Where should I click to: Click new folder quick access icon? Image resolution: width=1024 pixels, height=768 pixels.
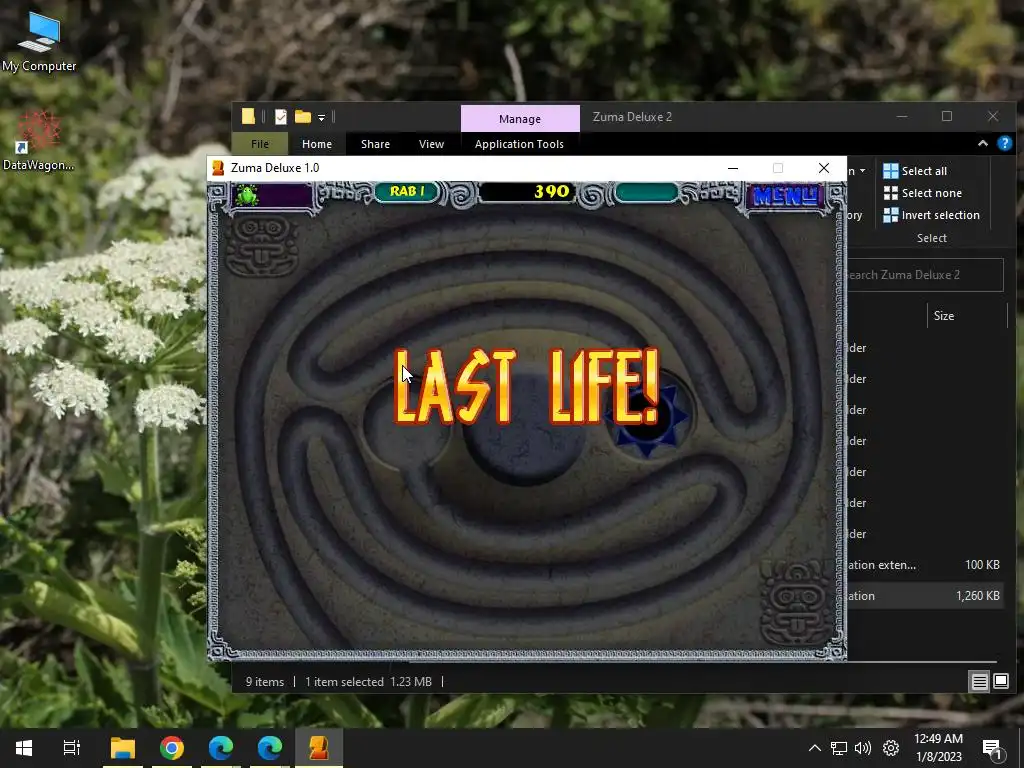[302, 117]
